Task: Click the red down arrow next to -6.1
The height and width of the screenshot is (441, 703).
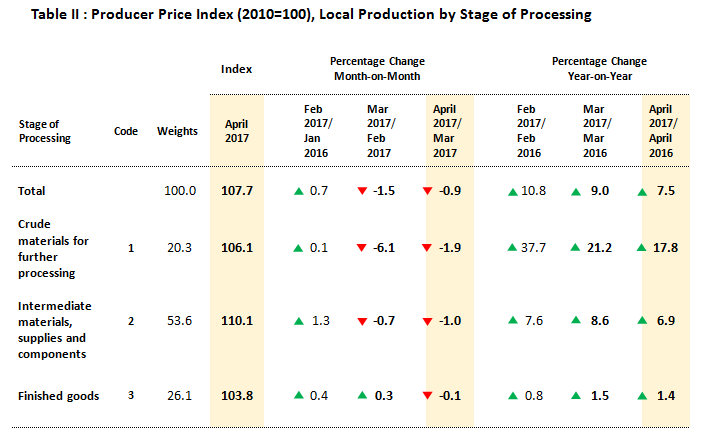Action: [x=363, y=247]
